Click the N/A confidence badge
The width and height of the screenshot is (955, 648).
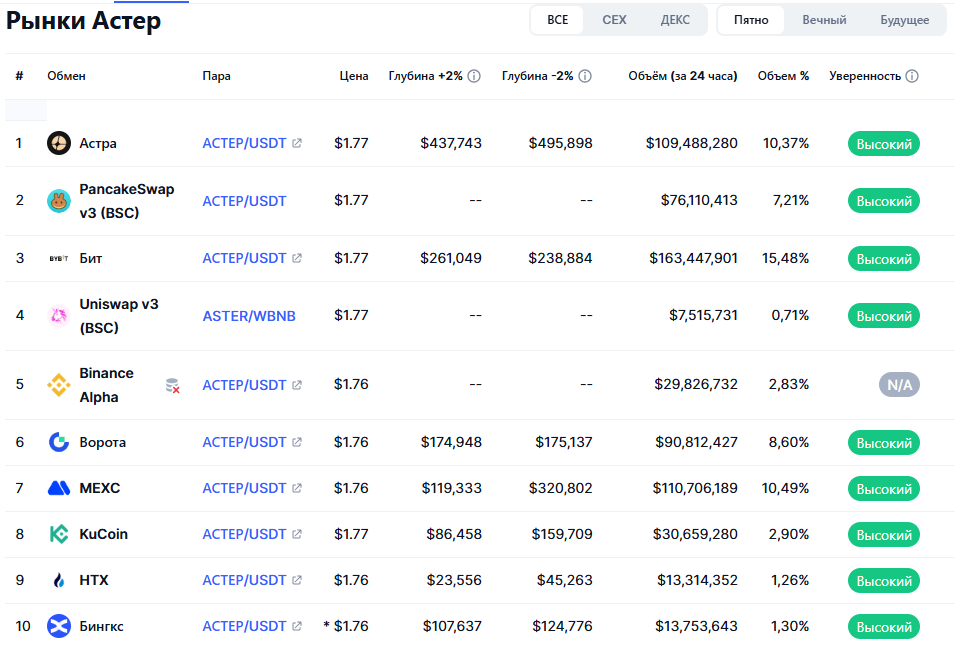pos(898,385)
